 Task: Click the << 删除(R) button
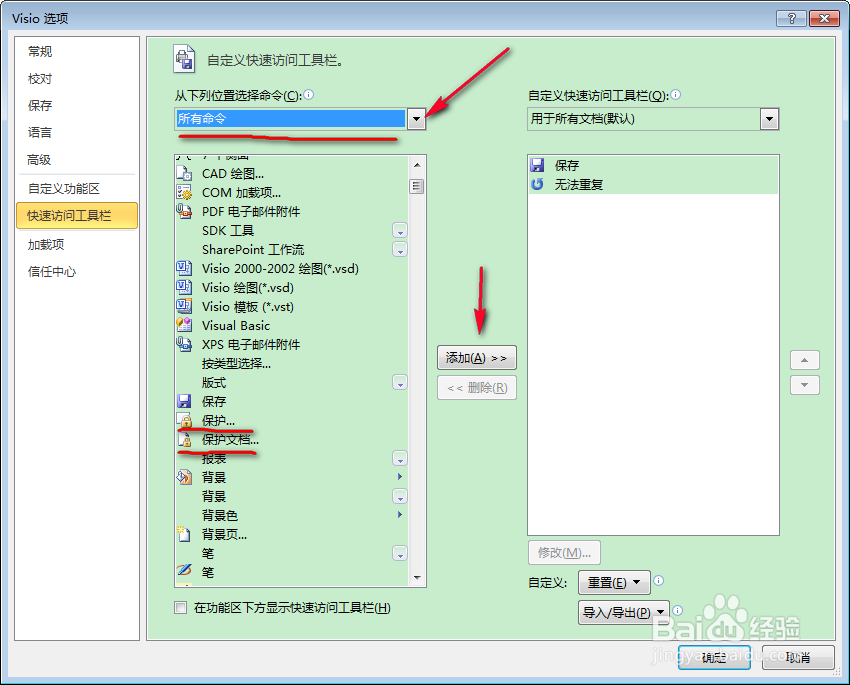tap(477, 387)
